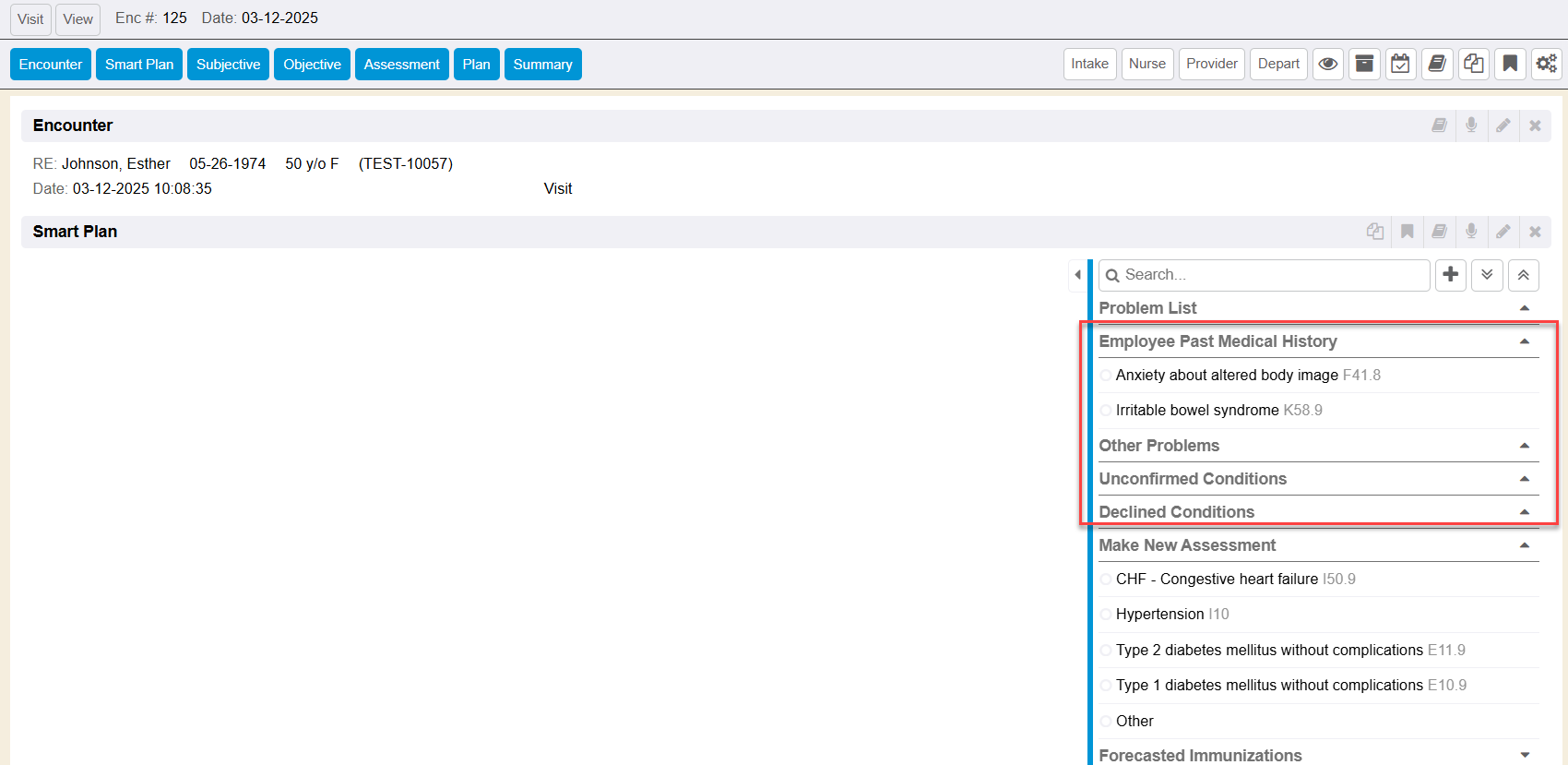Image resolution: width=1568 pixels, height=765 pixels.
Task: Select the Hypertension I10 radio option
Action: pyautogui.click(x=1106, y=615)
